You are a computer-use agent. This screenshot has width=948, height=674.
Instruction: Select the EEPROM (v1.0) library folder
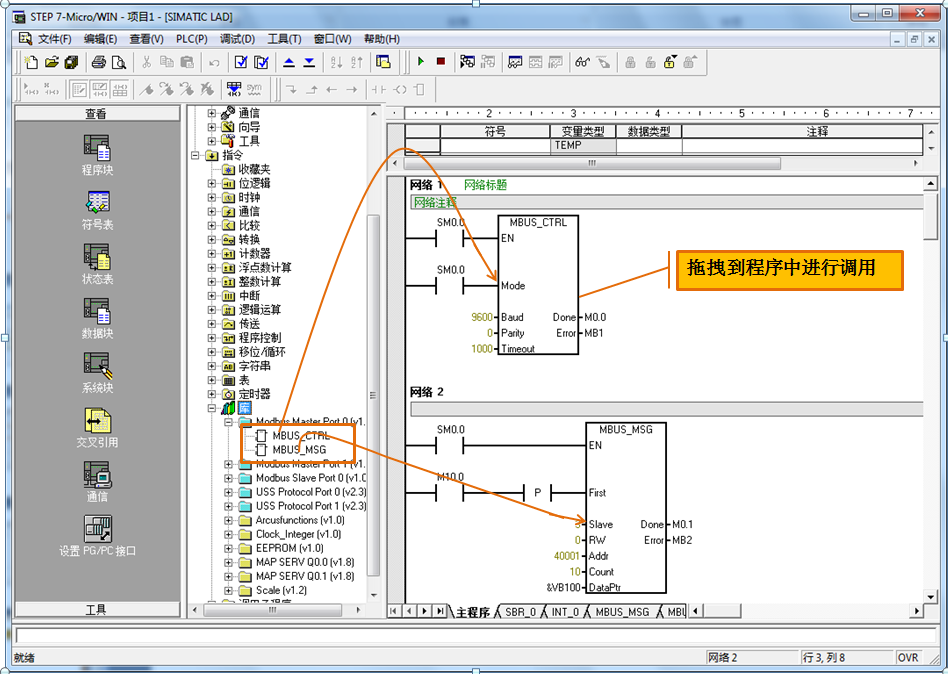pyautogui.click(x=289, y=548)
